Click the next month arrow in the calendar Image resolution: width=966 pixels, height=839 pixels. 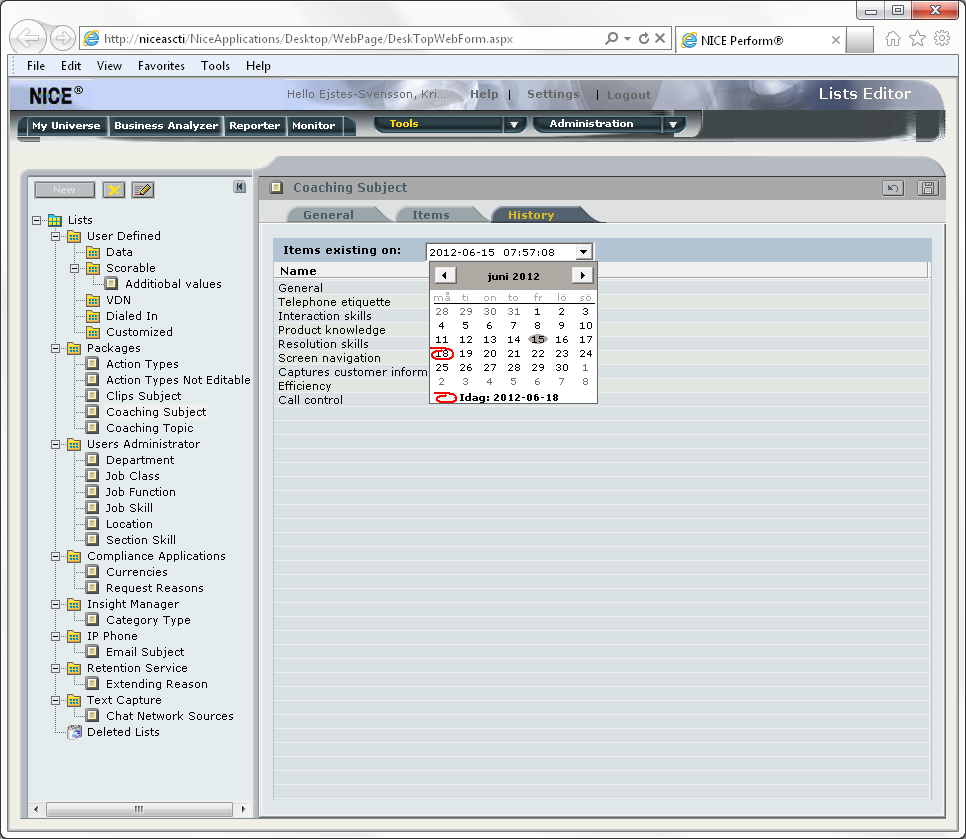pos(581,275)
